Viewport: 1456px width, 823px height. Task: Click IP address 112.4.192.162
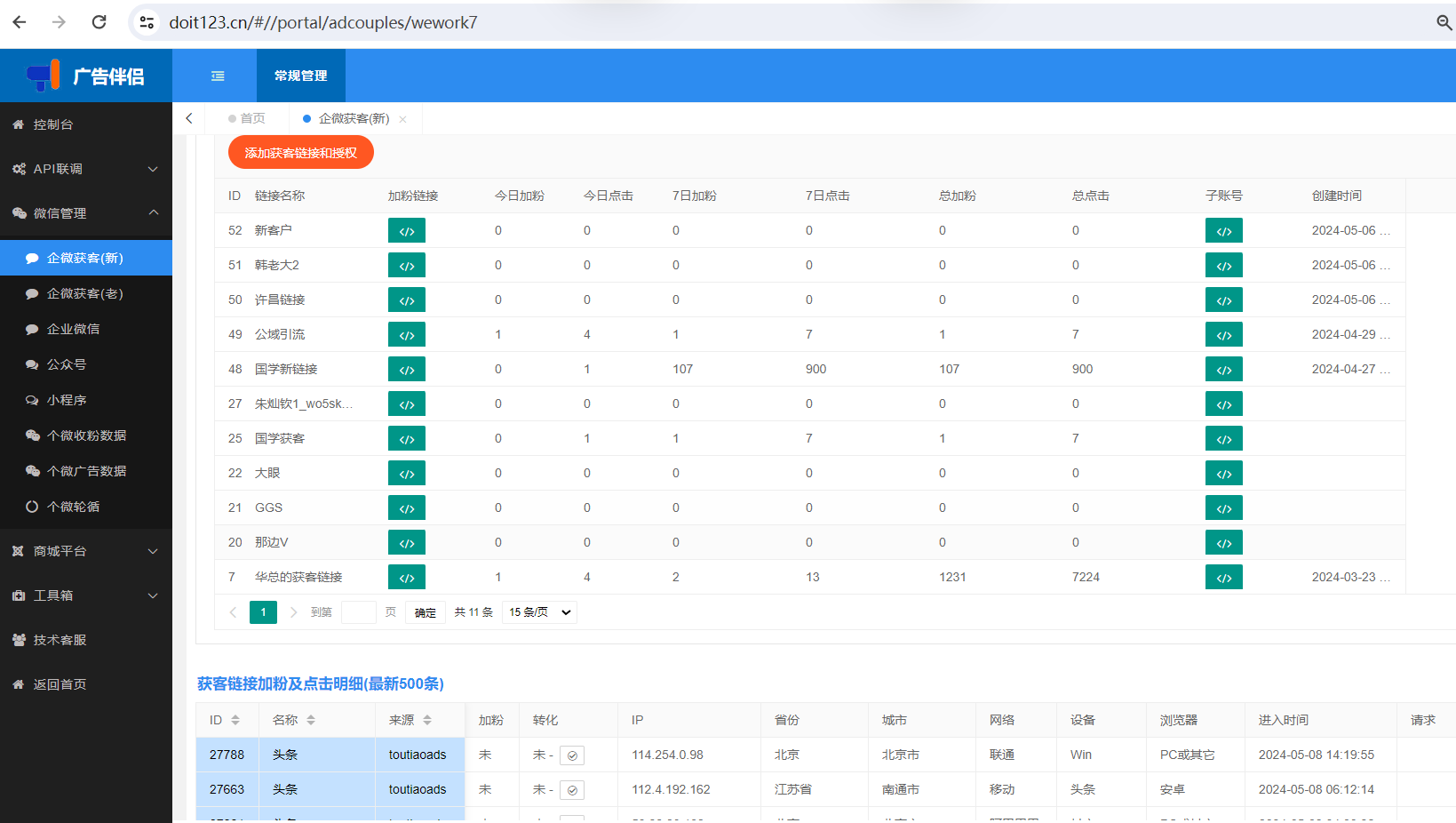point(671,789)
